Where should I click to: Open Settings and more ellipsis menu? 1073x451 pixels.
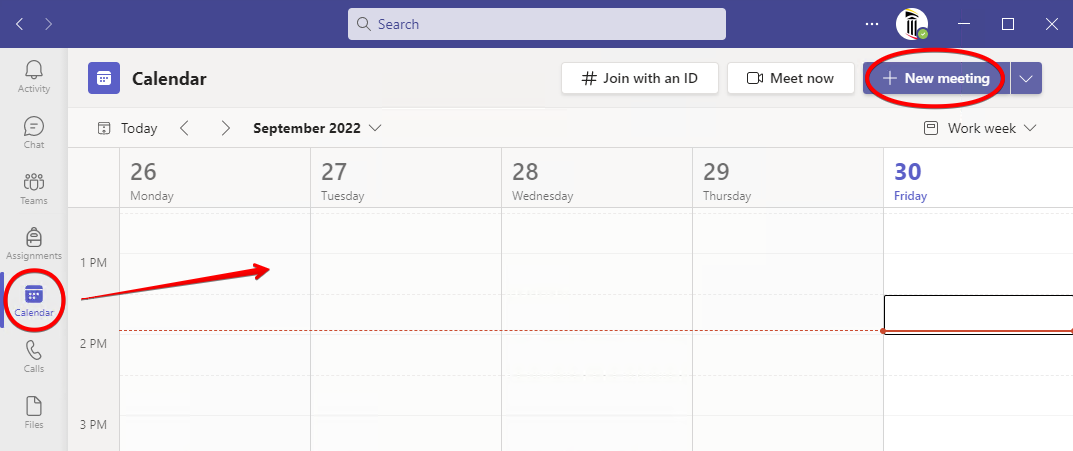click(872, 24)
